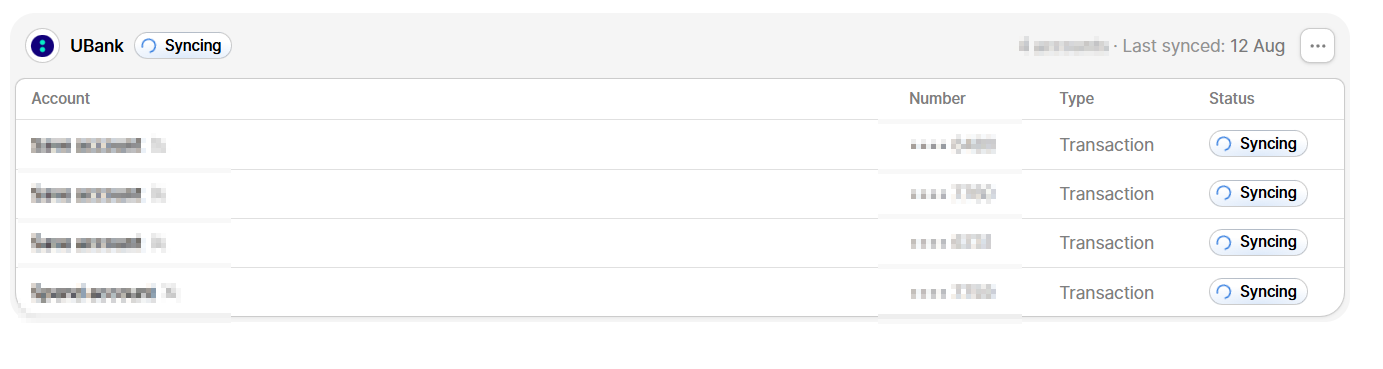Open the Spend account row name
Screen dimensions: 1383x369
coord(104,293)
